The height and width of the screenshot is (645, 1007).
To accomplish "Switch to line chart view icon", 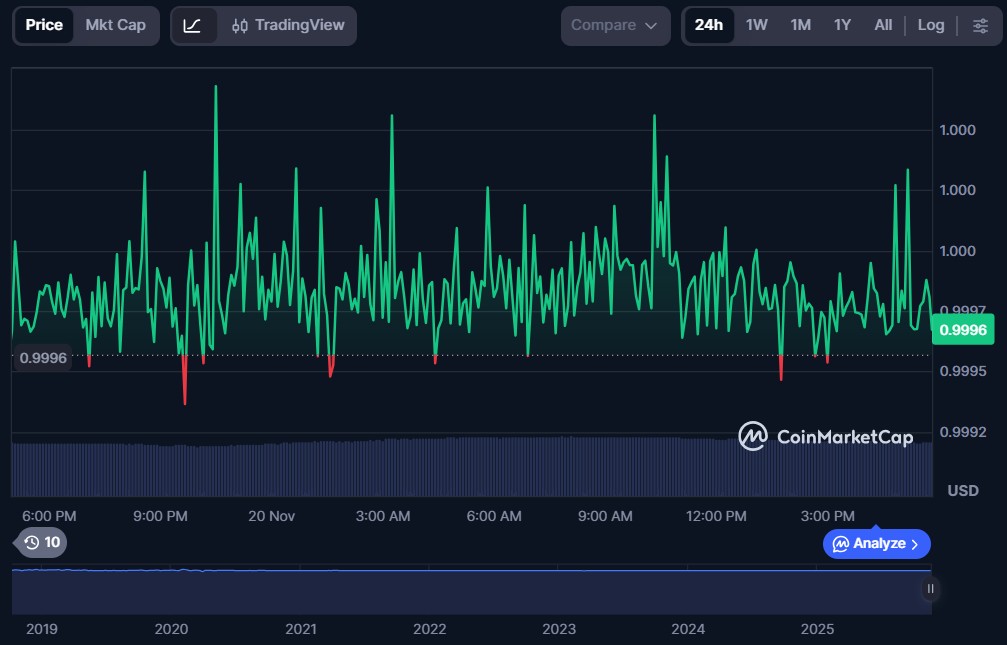I will click(x=193, y=26).
